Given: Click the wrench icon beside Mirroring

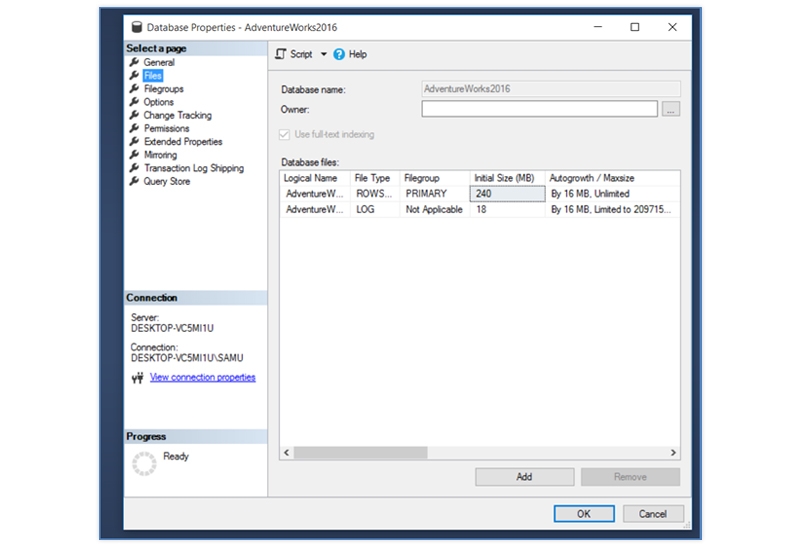Looking at the screenshot, I should [134, 155].
